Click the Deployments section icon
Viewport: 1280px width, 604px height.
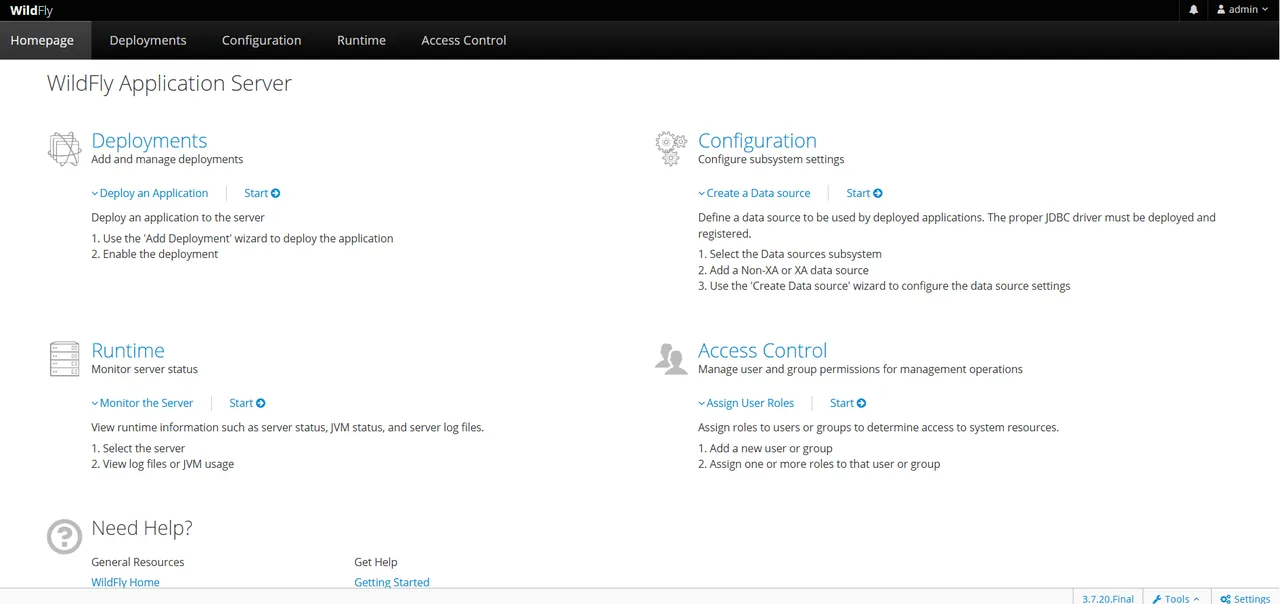64,149
